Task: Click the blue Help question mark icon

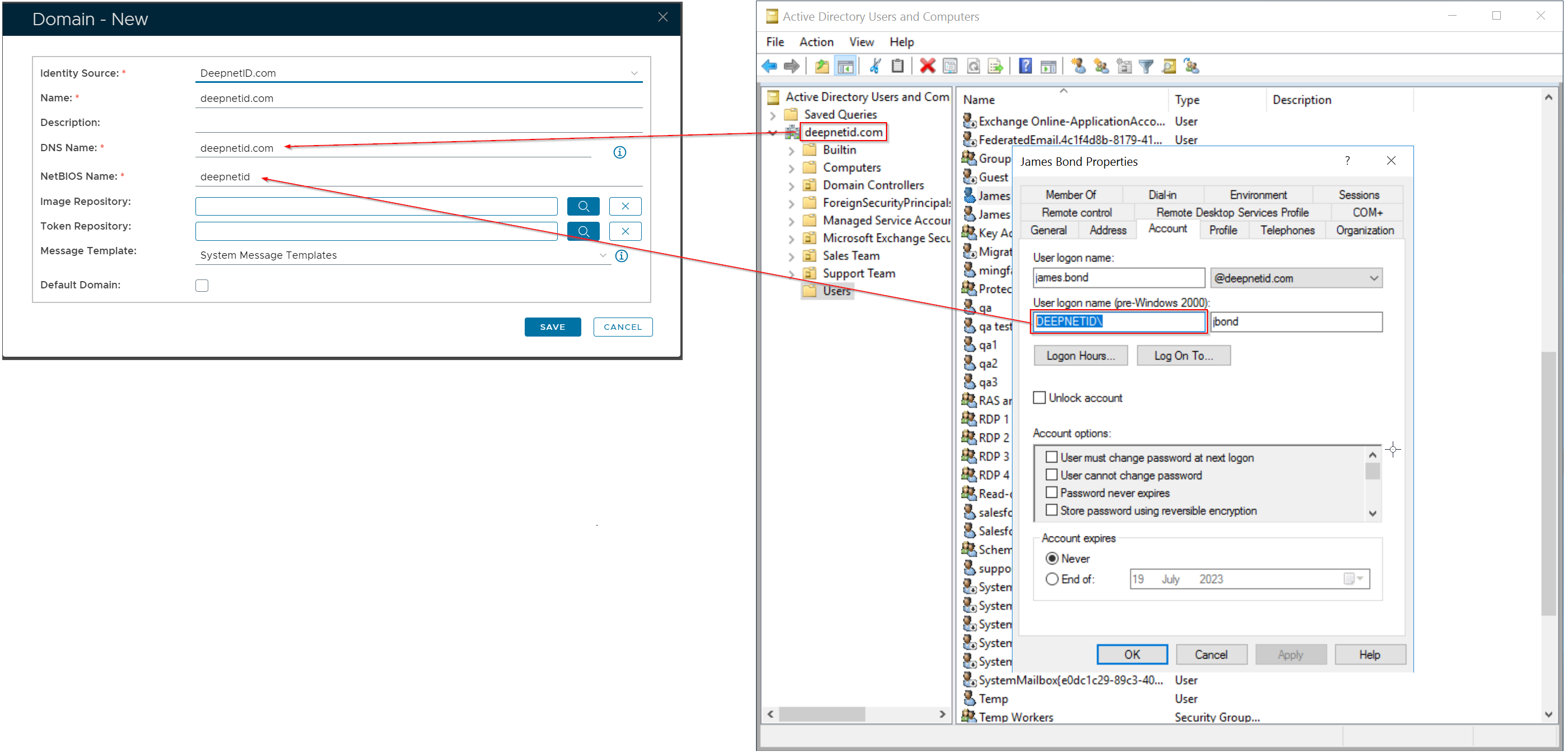Action: 1025,66
